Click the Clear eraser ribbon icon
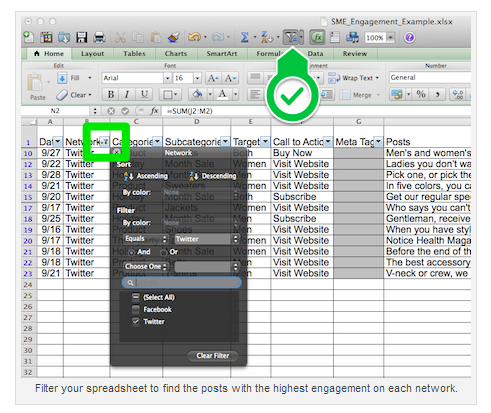Screen dimensions: 491x413 click(61, 95)
